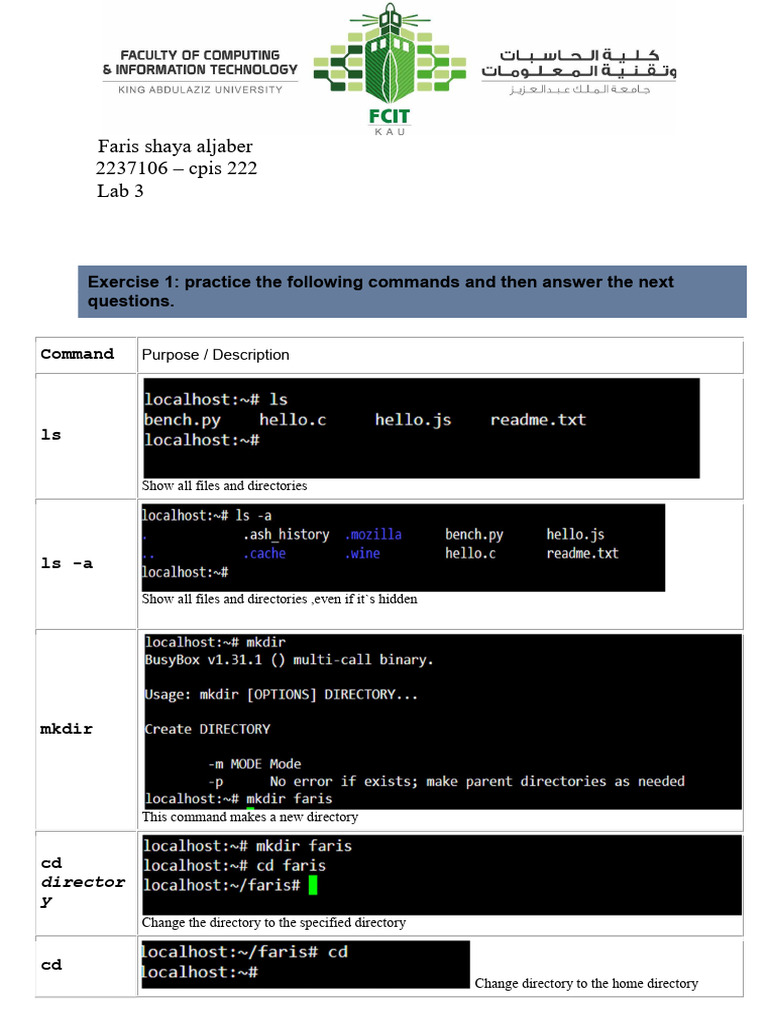Click caption 'Change the directory to the specified directory'
This screenshot has height=1024, width=768.
274,922
